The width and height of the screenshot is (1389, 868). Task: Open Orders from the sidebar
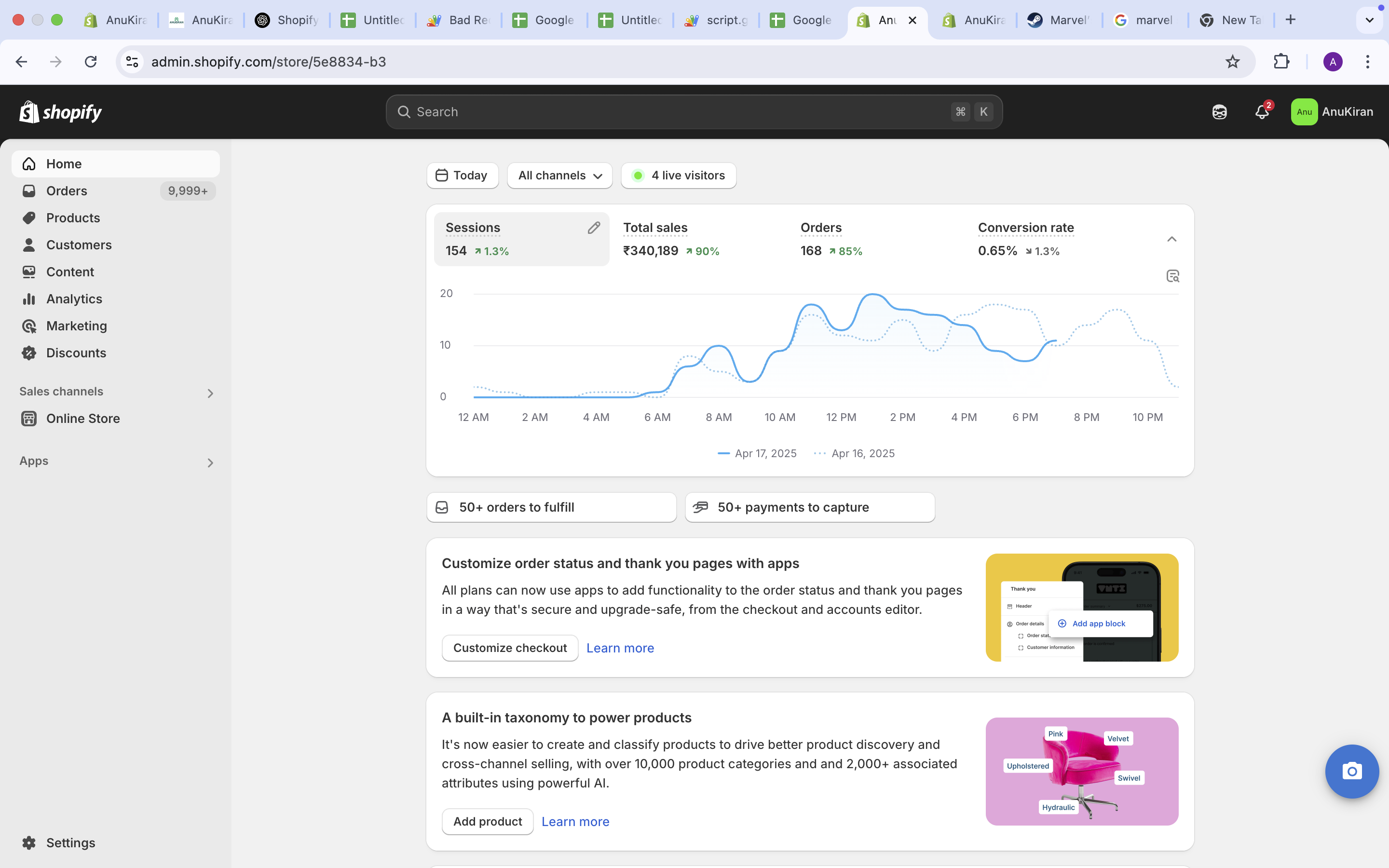[67, 190]
